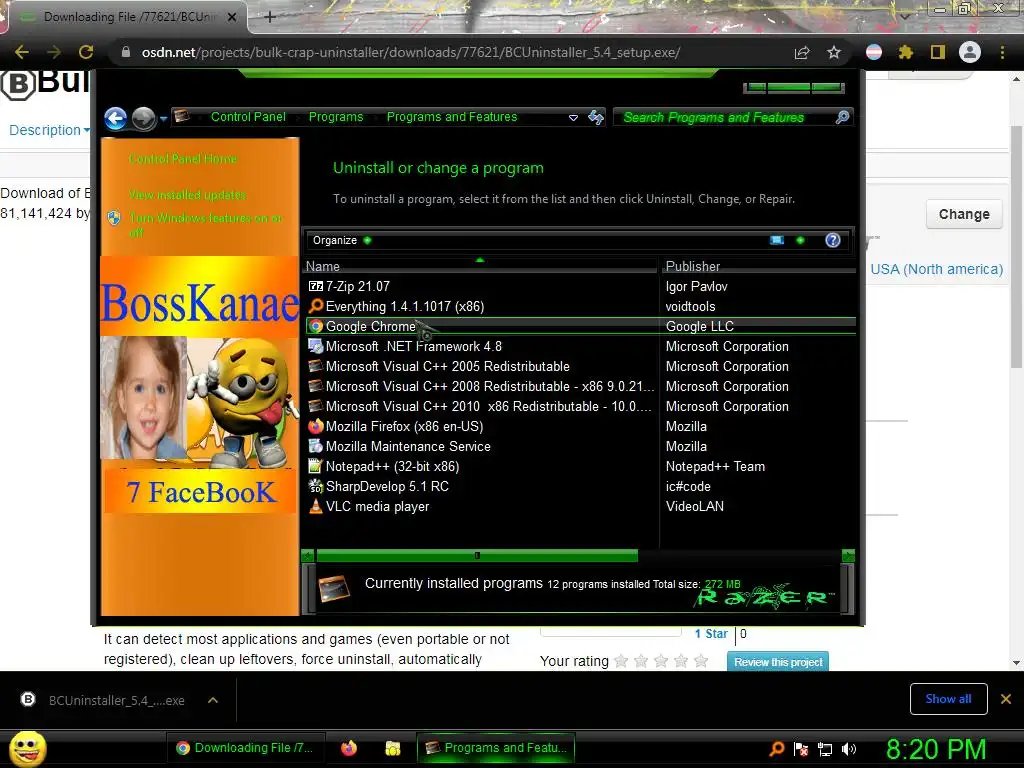Expand the view options dropdown arrow
The width and height of the screenshot is (1024, 768).
click(x=800, y=240)
